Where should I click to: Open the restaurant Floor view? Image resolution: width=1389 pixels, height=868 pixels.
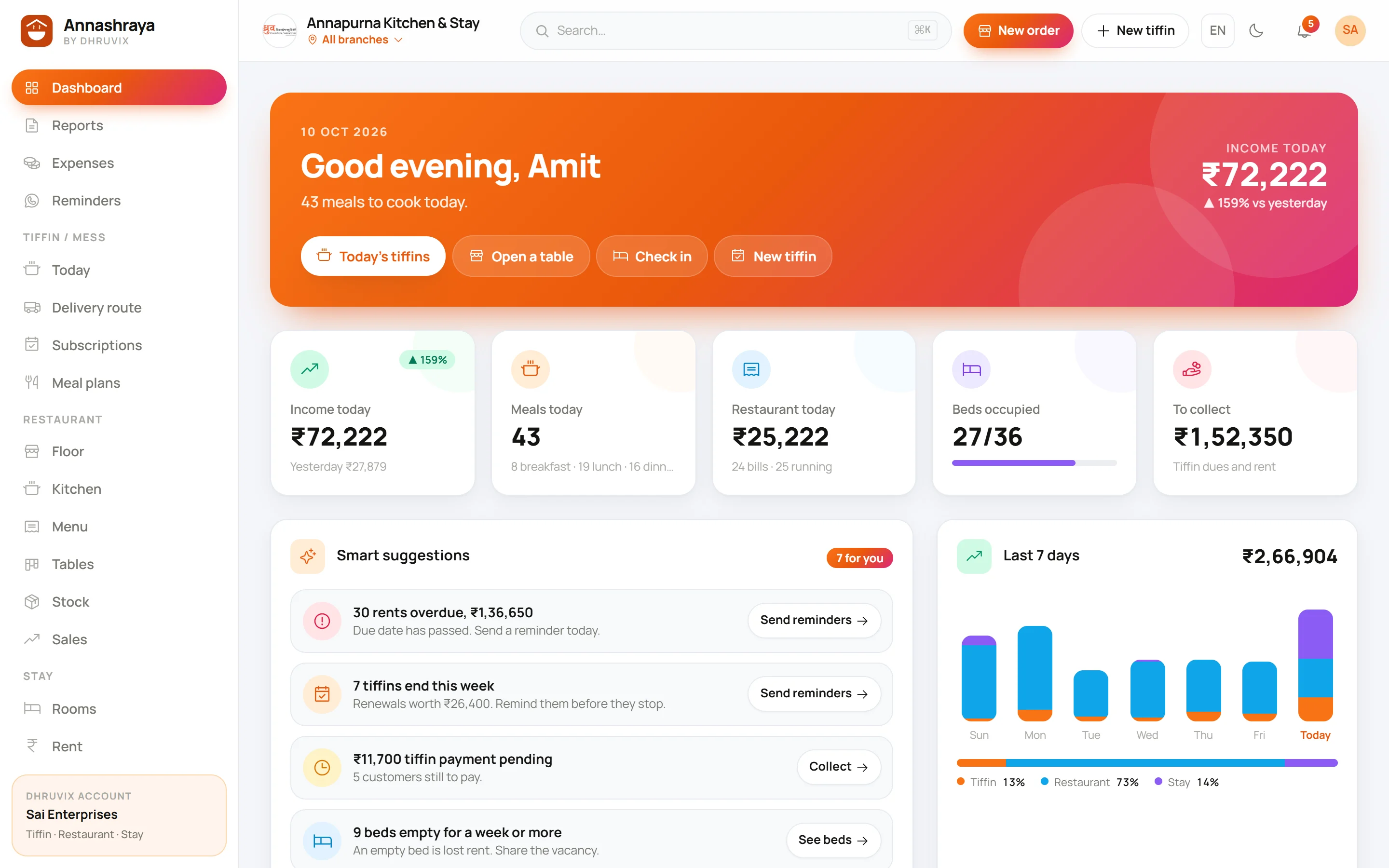[119, 451]
